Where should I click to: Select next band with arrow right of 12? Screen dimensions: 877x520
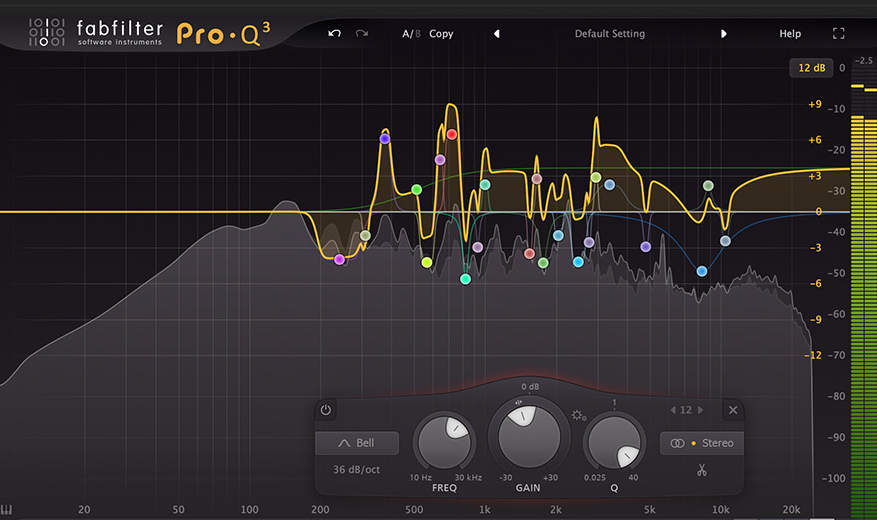coord(700,410)
